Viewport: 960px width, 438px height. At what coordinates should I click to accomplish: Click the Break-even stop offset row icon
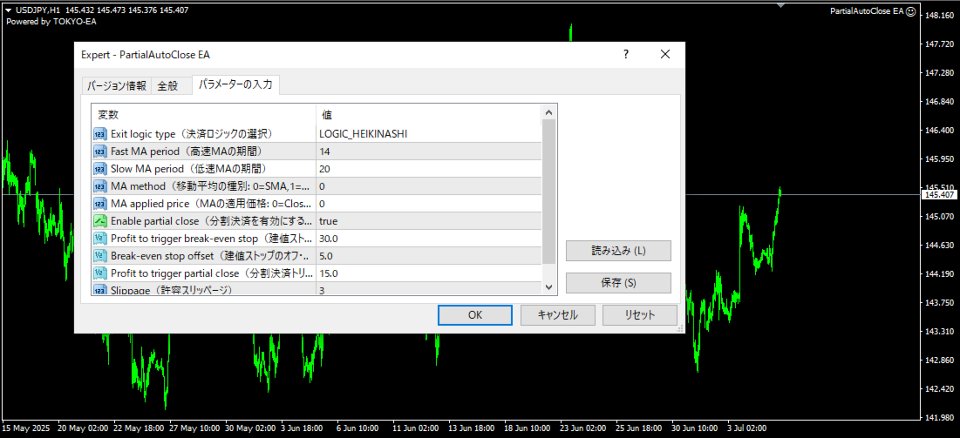pyautogui.click(x=100, y=255)
